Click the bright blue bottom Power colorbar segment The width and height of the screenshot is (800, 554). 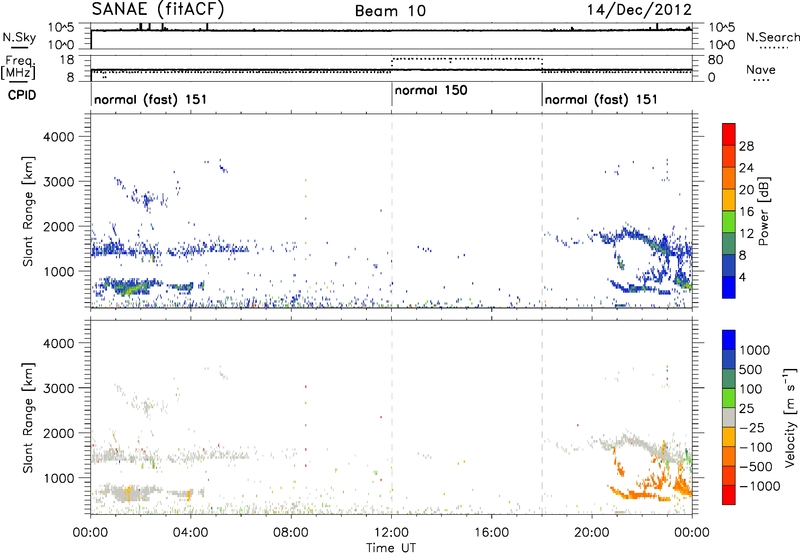click(x=729, y=287)
